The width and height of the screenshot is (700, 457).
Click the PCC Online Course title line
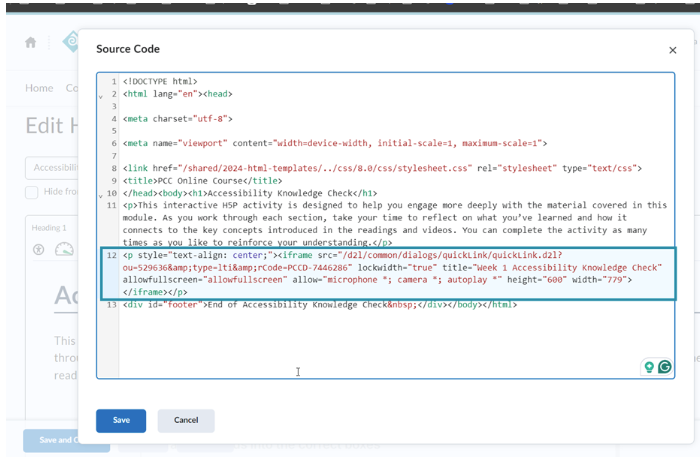coord(202,181)
